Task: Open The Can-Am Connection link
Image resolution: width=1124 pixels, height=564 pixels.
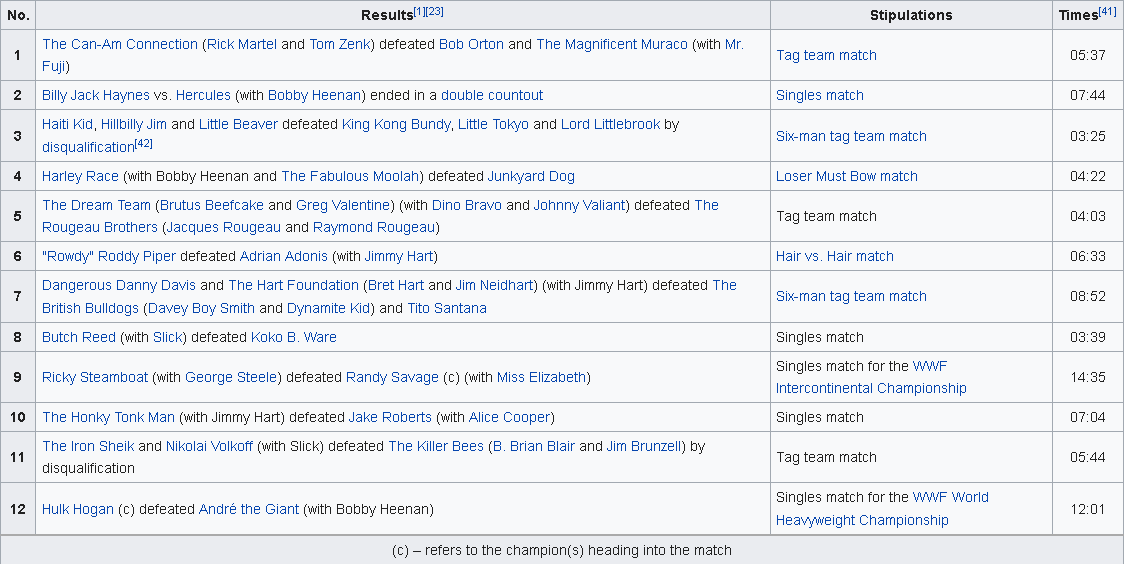Action: (x=120, y=44)
